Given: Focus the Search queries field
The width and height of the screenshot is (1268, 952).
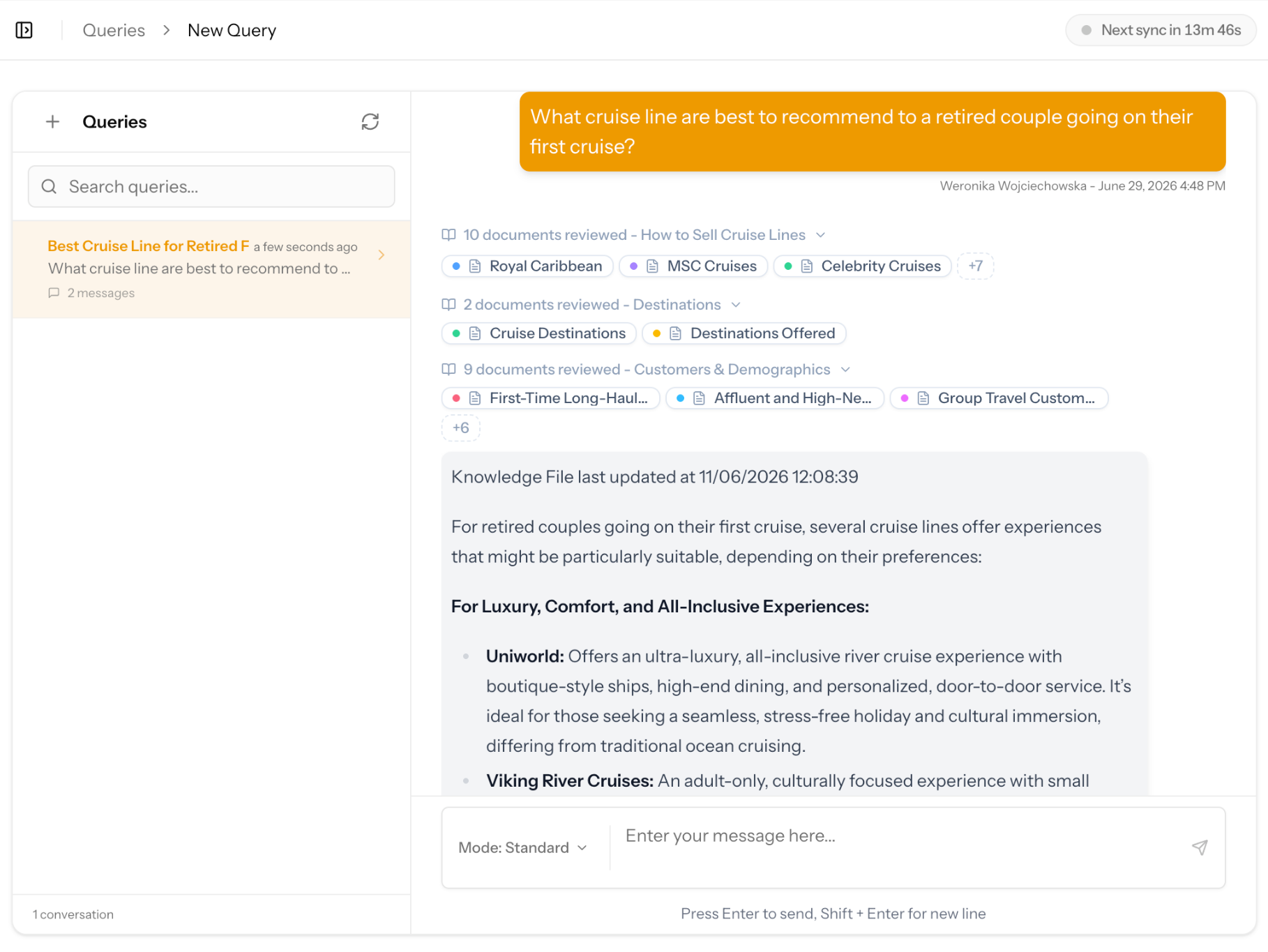Looking at the screenshot, I should point(211,186).
